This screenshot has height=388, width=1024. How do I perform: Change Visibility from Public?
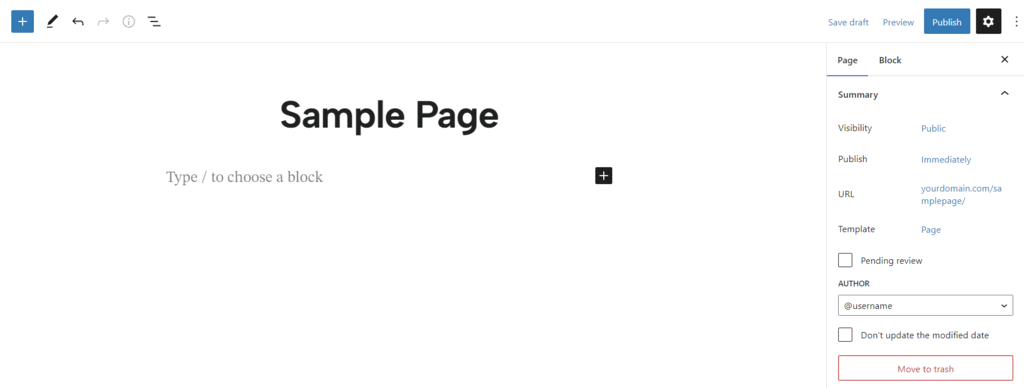(933, 129)
